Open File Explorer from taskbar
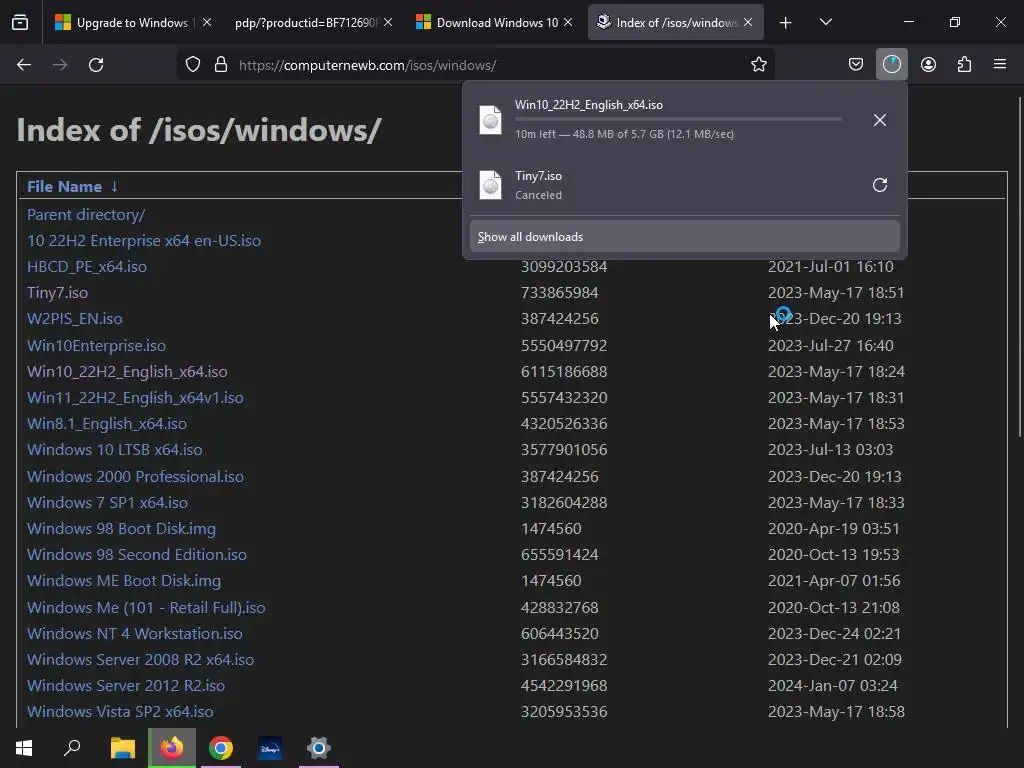1024x768 pixels. click(122, 748)
